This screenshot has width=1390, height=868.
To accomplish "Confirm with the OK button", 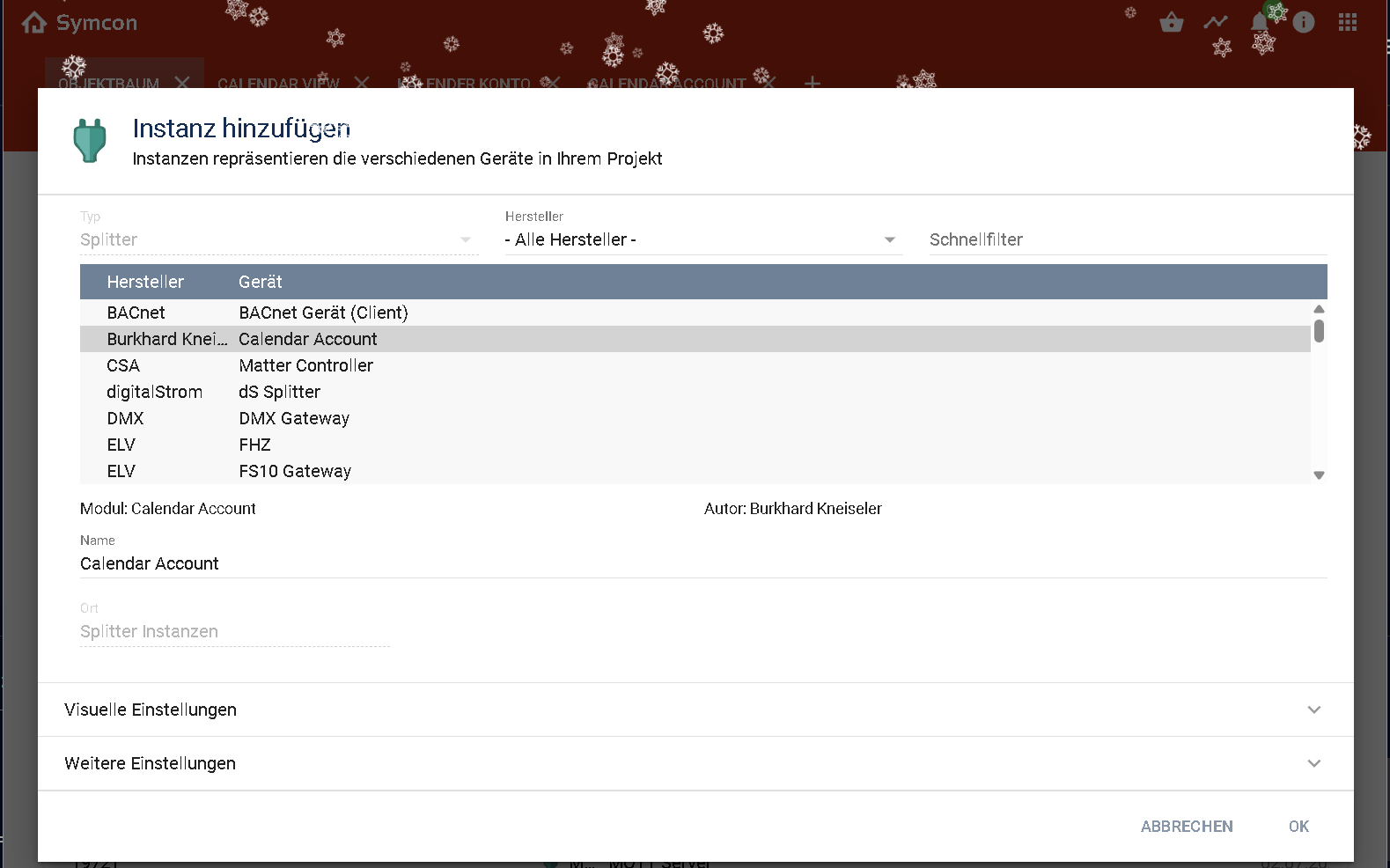I will click(x=1298, y=826).
